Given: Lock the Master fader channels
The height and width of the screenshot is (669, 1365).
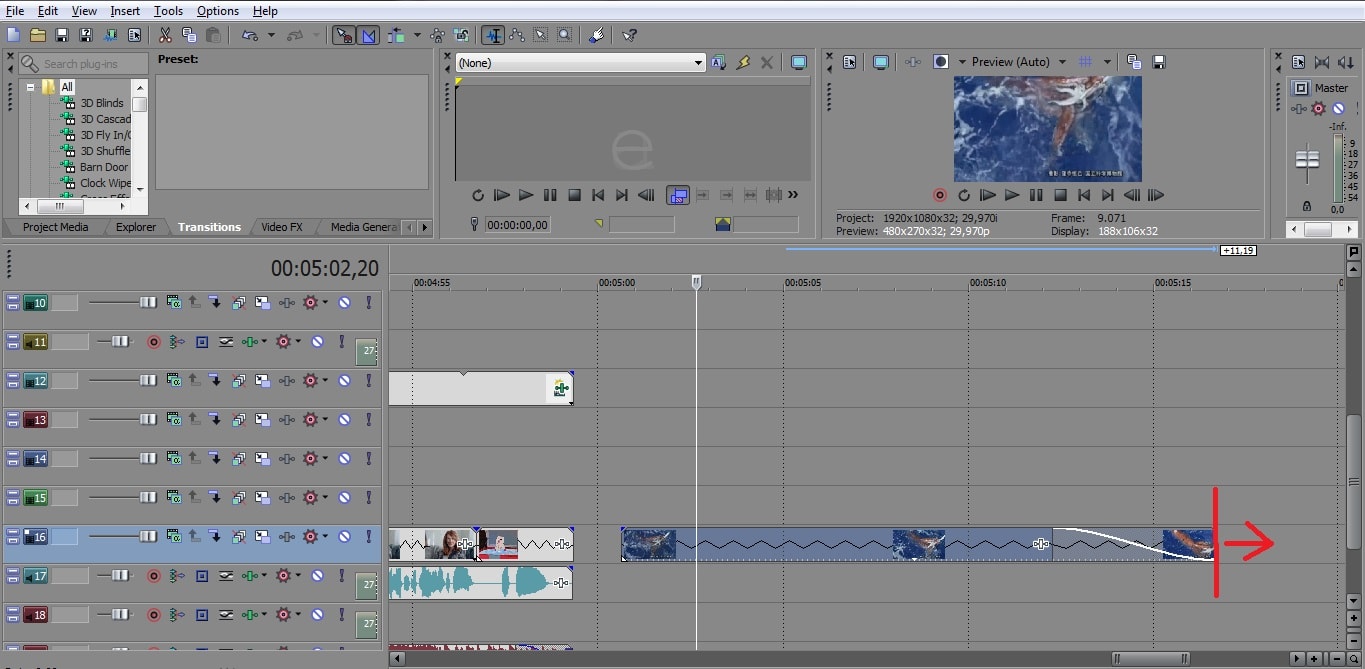Looking at the screenshot, I should click(1307, 206).
